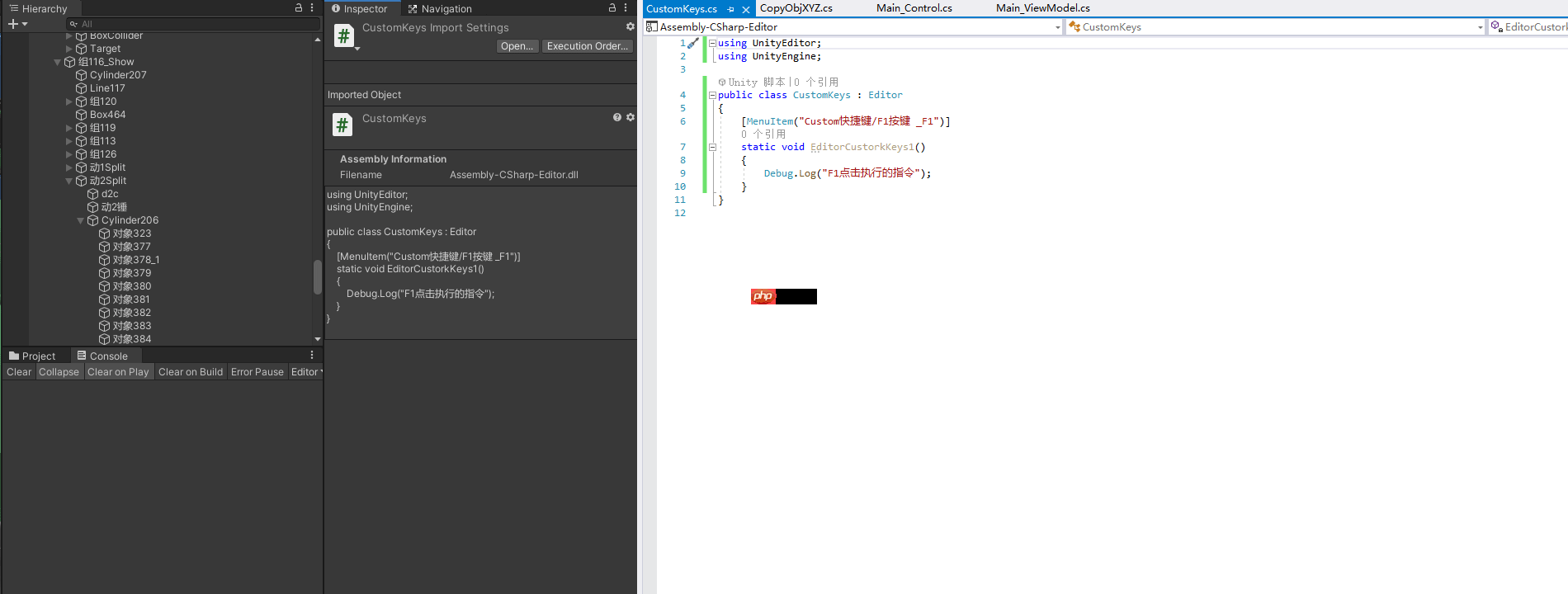Viewport: 1568px width, 594px height.
Task: Click the CustomKeys script hash icon
Action: click(342, 125)
